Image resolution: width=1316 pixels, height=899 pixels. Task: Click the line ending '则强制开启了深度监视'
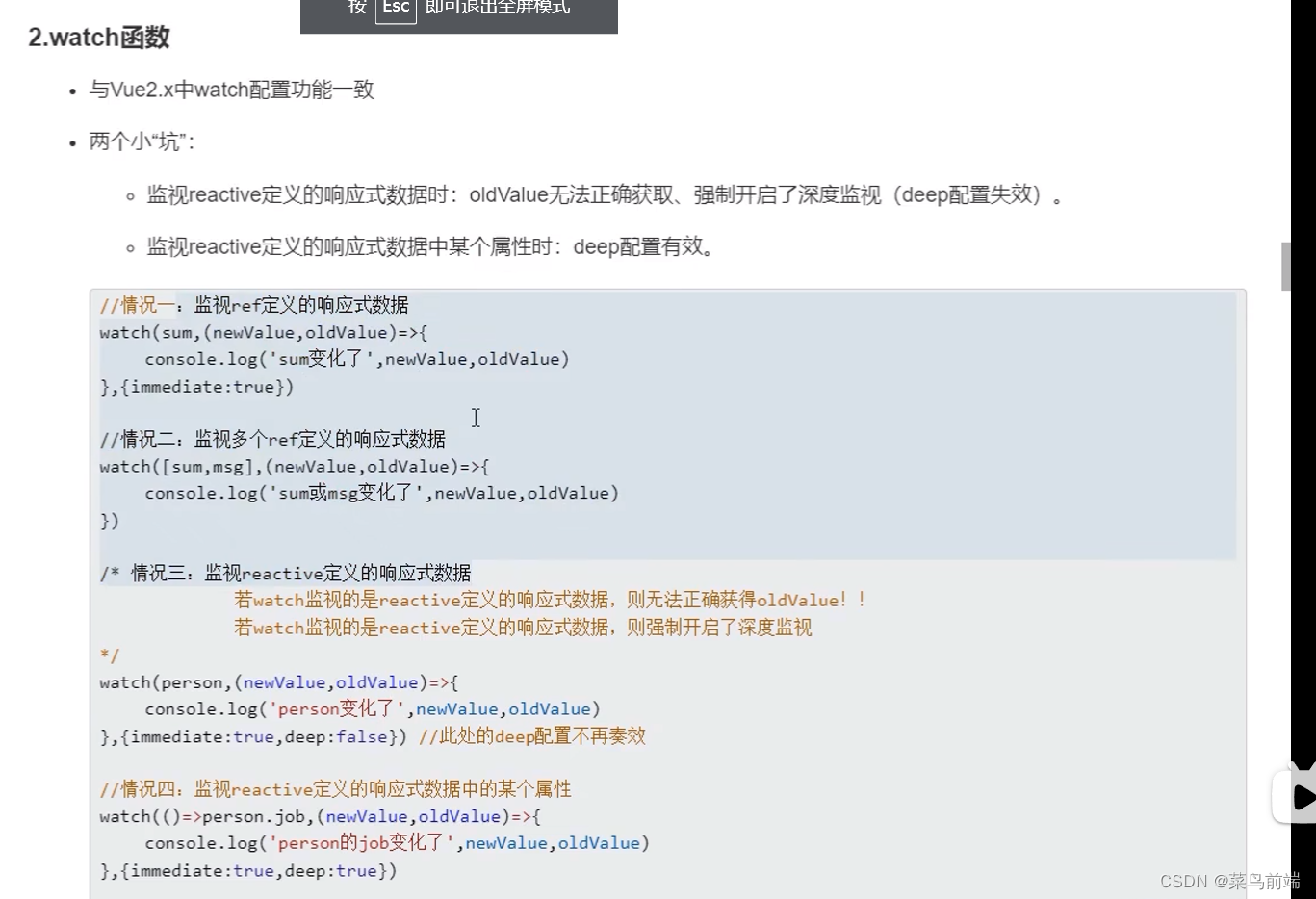click(523, 628)
